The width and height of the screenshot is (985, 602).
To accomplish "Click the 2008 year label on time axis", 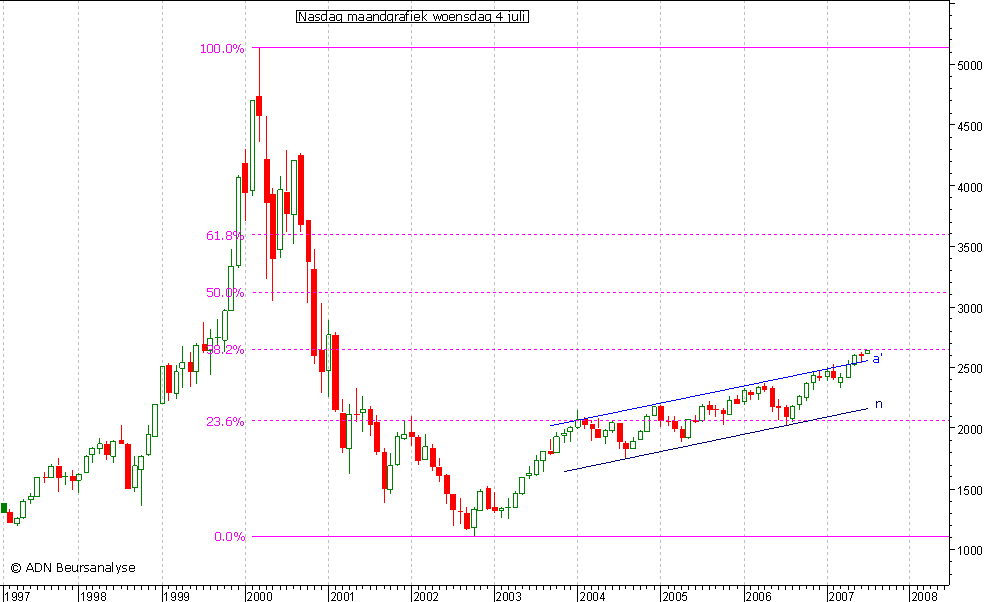I will pos(923,596).
